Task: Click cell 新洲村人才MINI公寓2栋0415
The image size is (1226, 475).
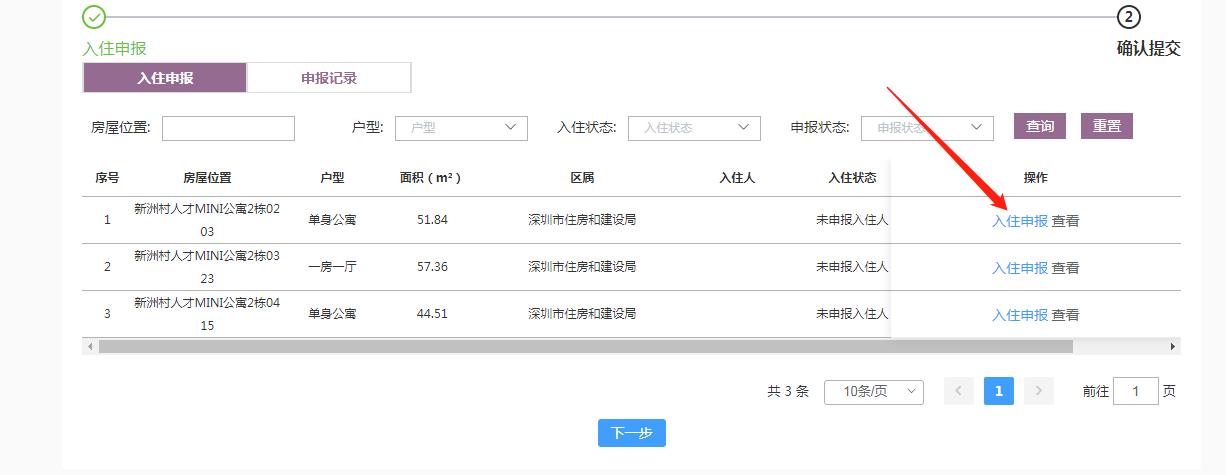Action: pyautogui.click(x=207, y=314)
